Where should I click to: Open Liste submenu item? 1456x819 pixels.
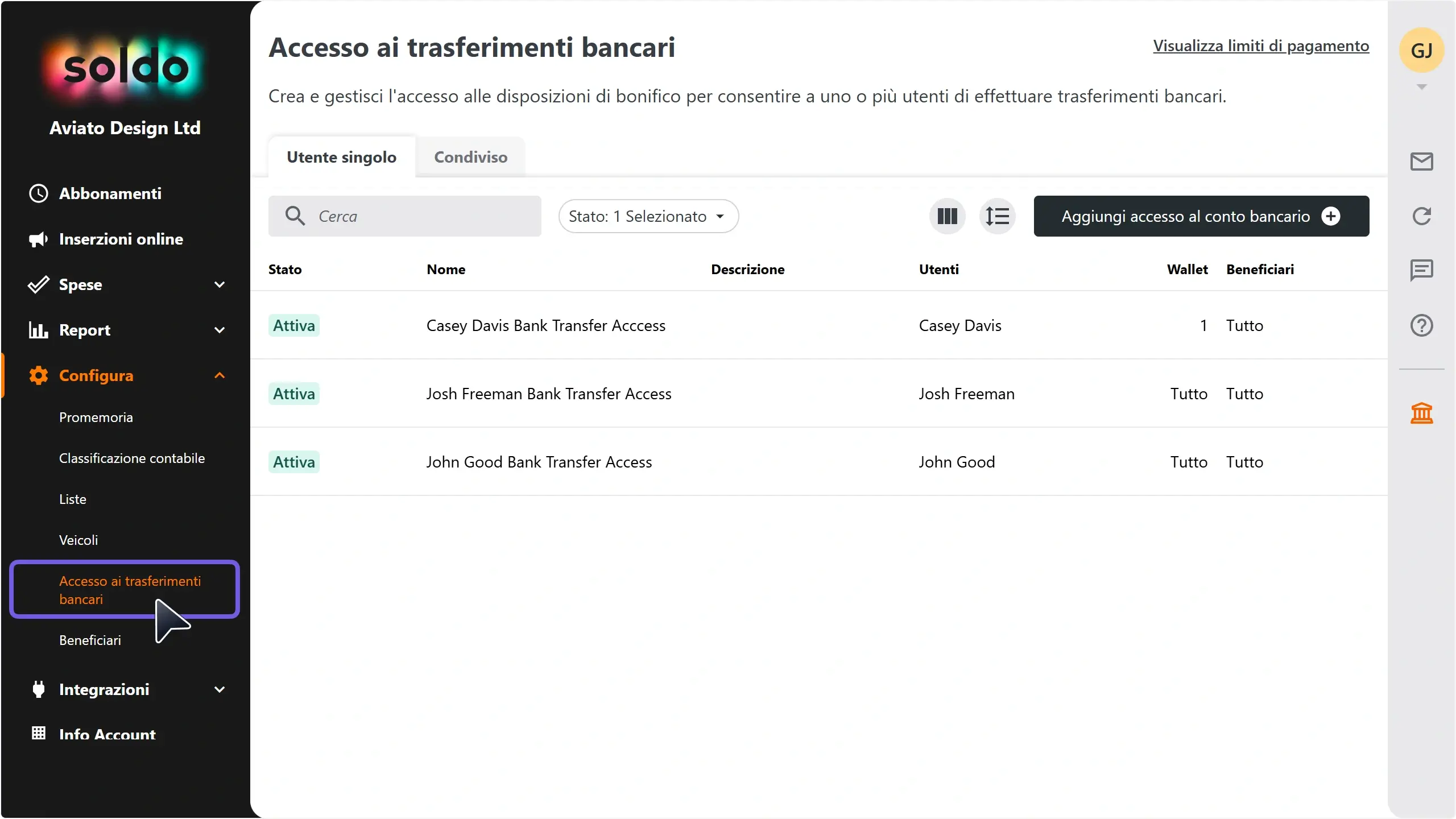point(73,499)
